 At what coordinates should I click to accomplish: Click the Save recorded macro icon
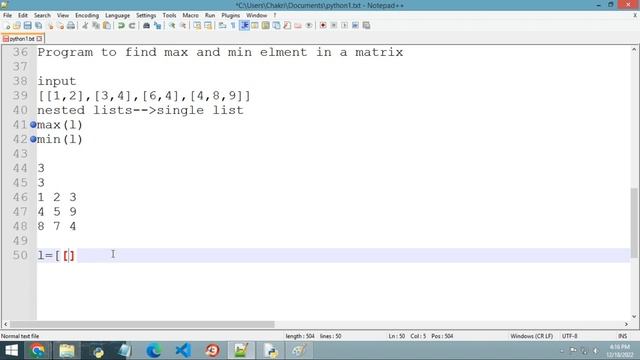tap(366, 26)
